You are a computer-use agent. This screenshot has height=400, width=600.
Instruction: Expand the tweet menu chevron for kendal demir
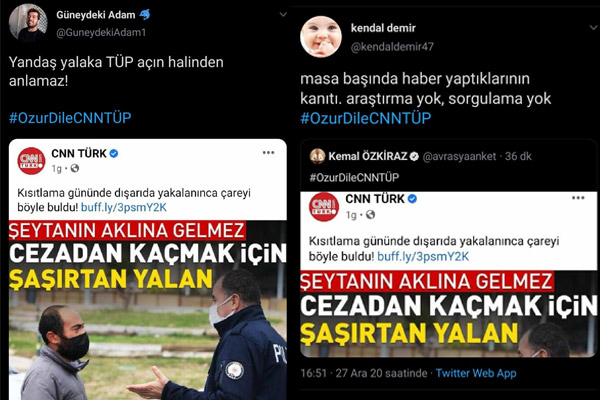click(593, 28)
